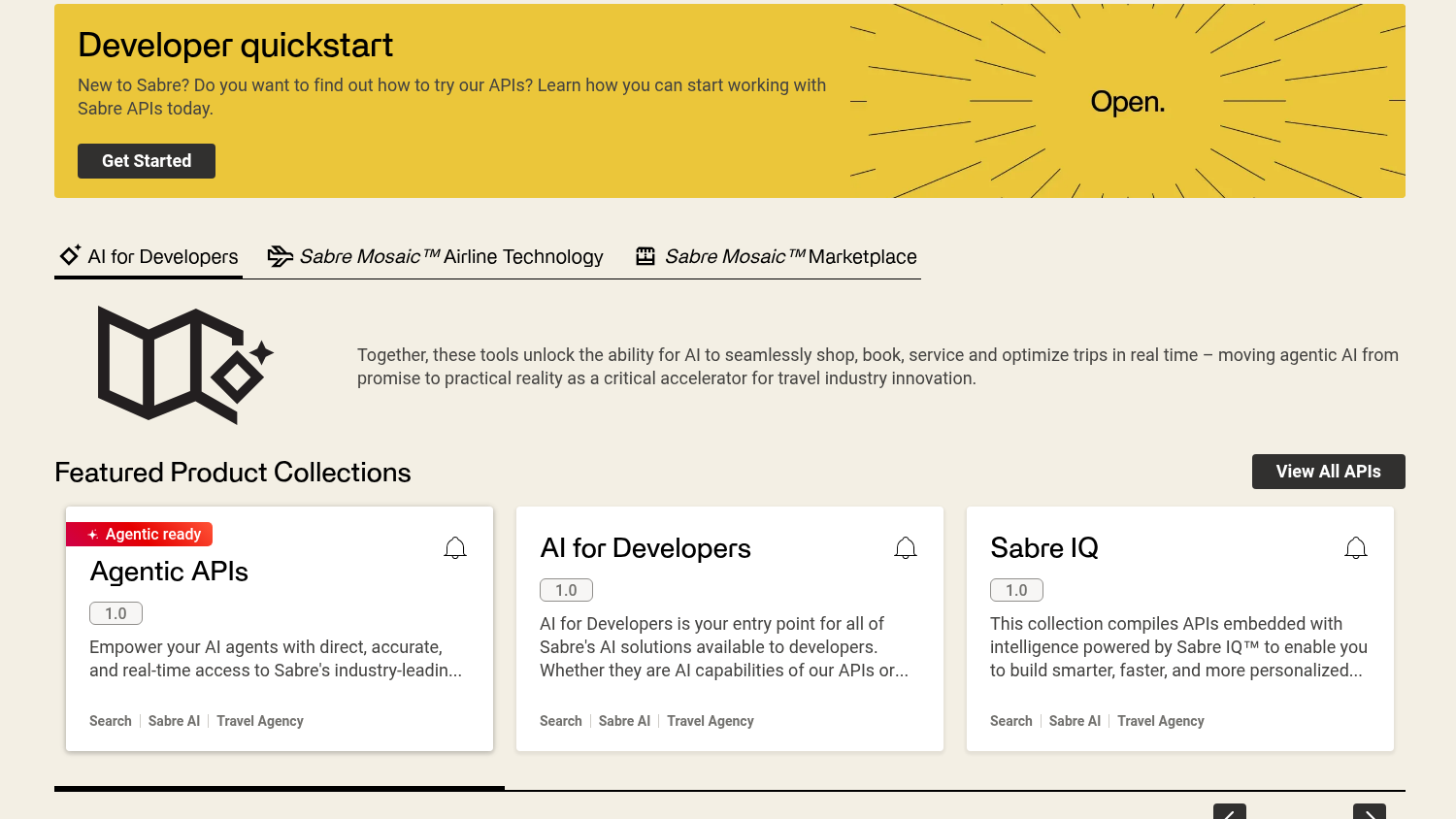Tap the notification bell on Sabre IQ card
1456x819 pixels.
tap(1356, 548)
